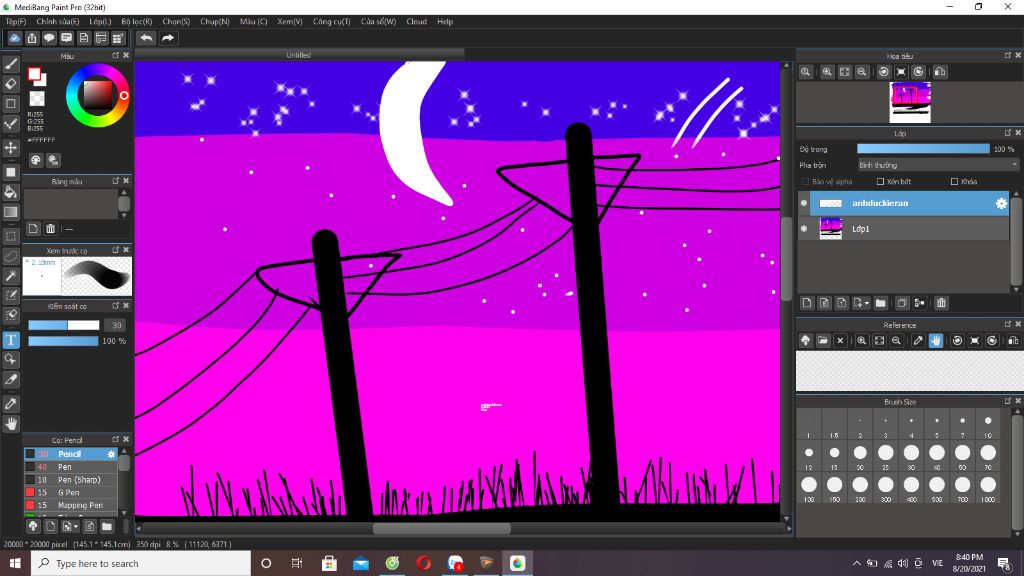Enable Khóa lock checkbox

(955, 182)
